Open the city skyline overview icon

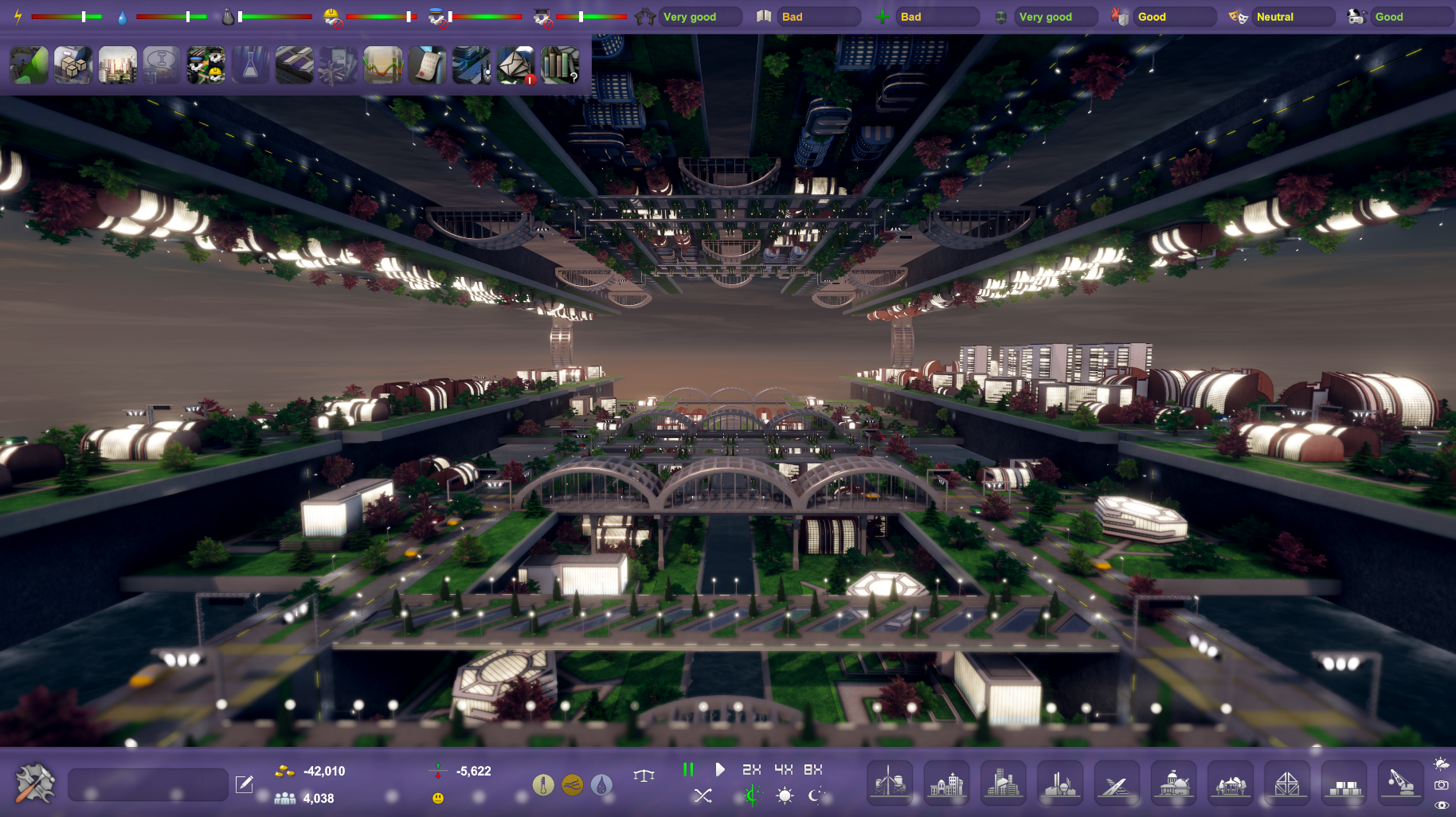click(118, 65)
